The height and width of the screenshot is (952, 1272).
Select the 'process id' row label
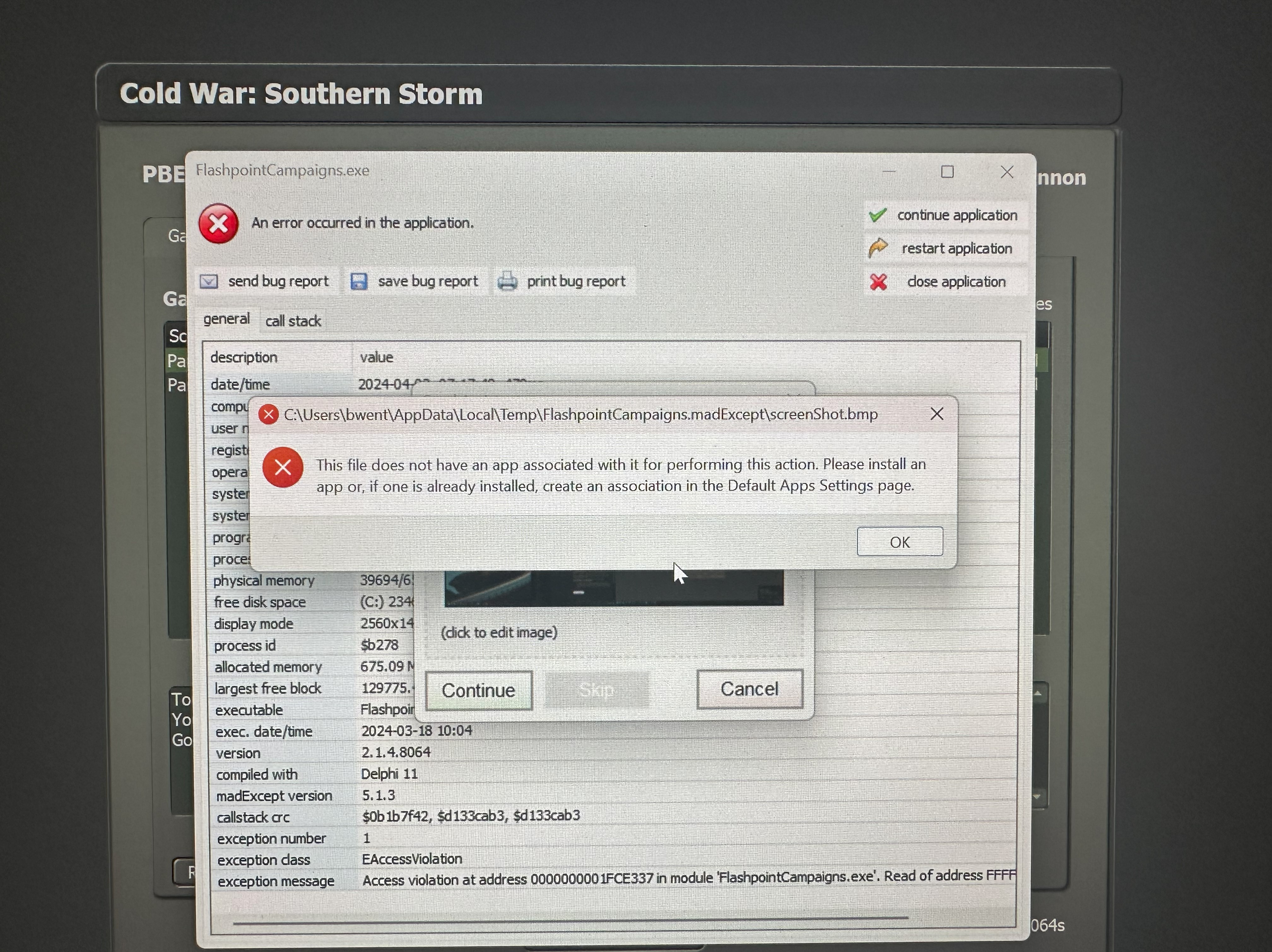pyautogui.click(x=245, y=646)
